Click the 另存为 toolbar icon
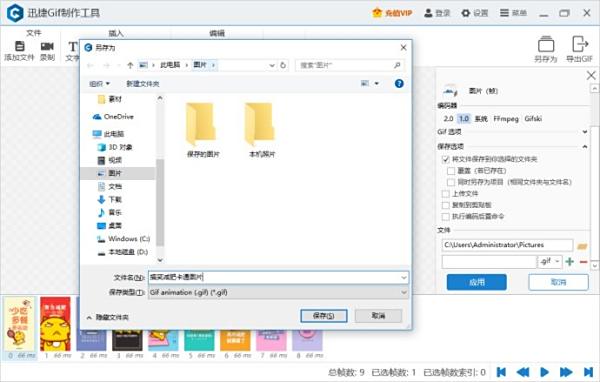Image resolution: width=600 pixels, height=382 pixels. coord(546,44)
